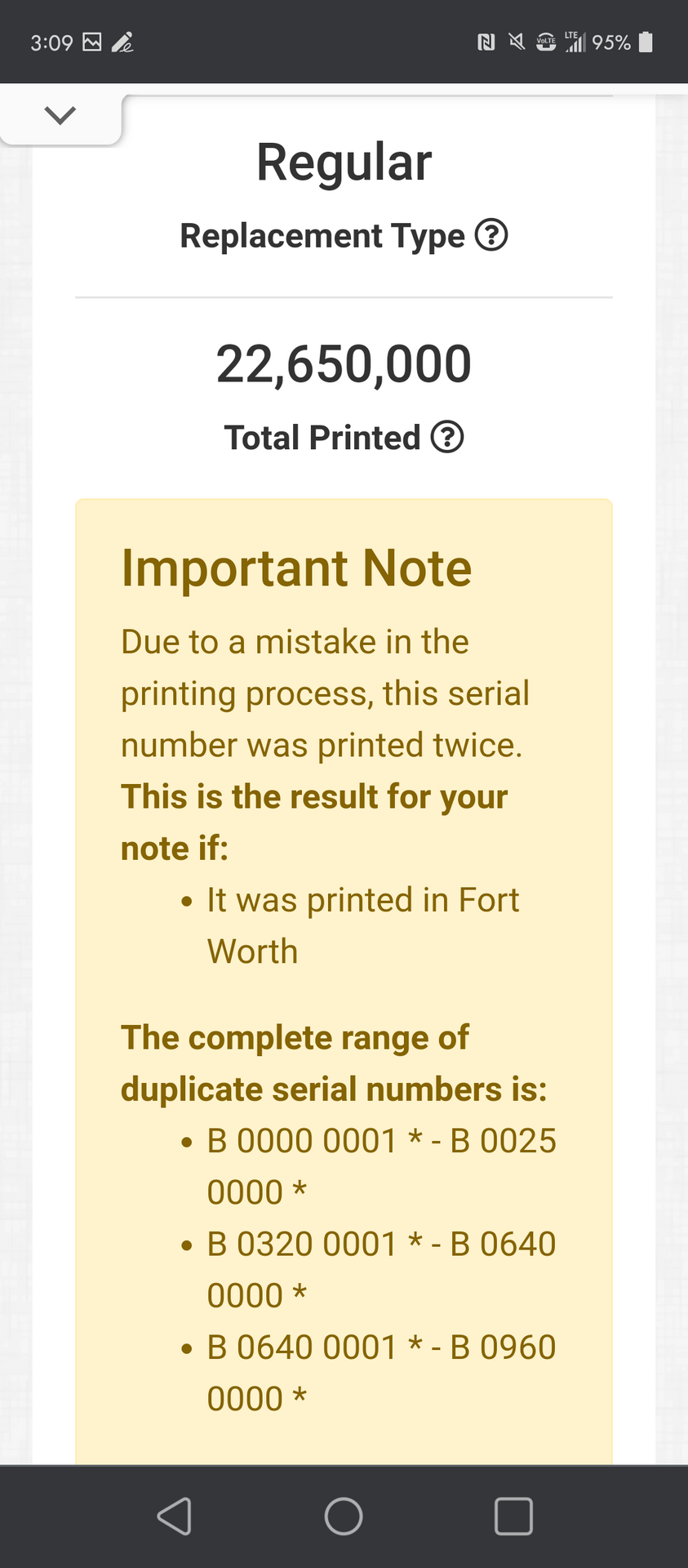Tap the Total Printed question mark icon
This screenshot has height=1568, width=688.
447,437
